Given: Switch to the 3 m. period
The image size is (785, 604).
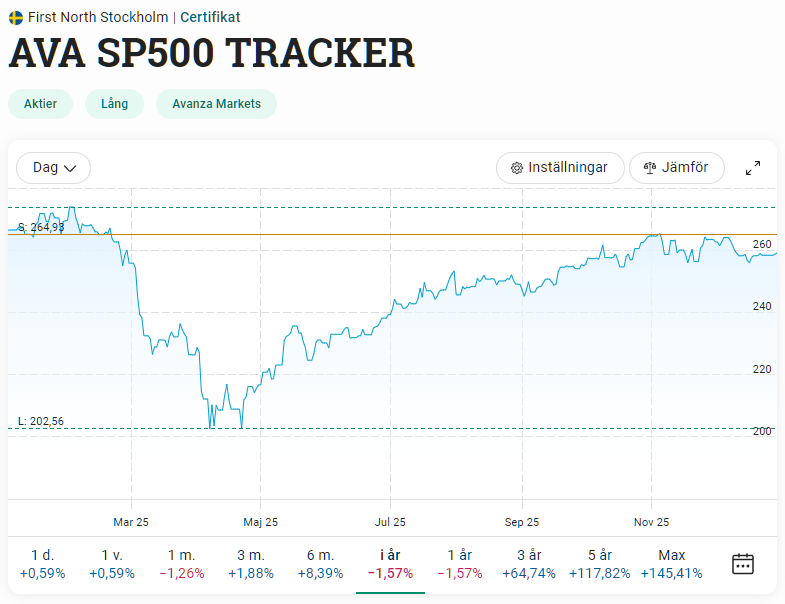Looking at the screenshot, I should [x=251, y=564].
